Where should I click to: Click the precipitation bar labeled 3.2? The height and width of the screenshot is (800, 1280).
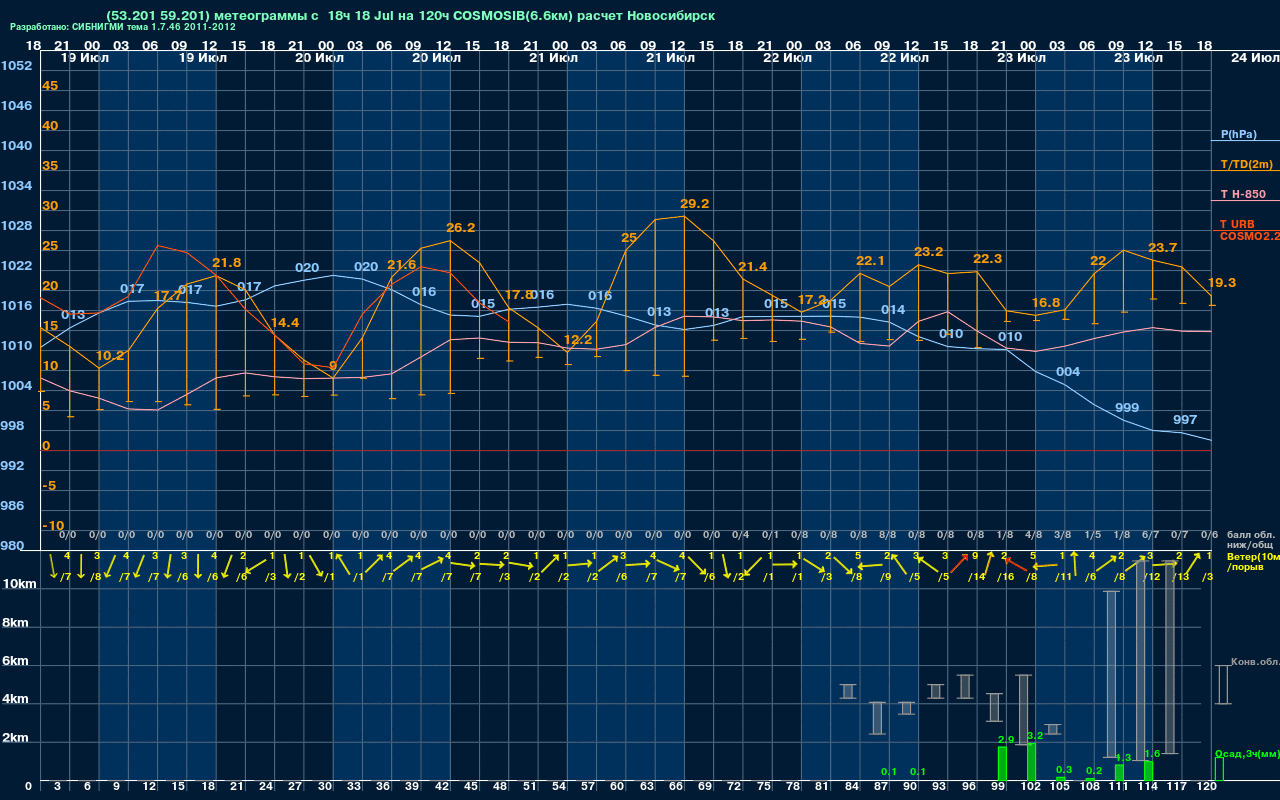coord(1031,762)
